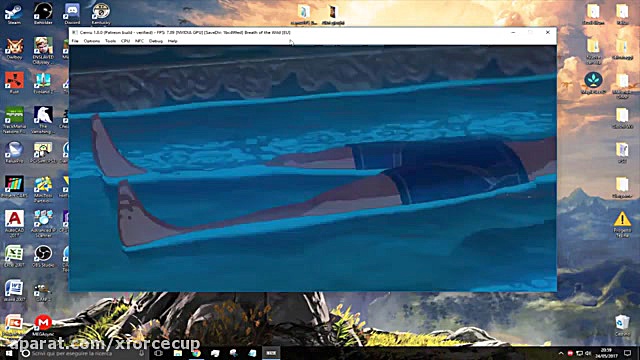Open the Word 2007 desktop shortcut
Screen dimensions: 640x360
(14, 291)
